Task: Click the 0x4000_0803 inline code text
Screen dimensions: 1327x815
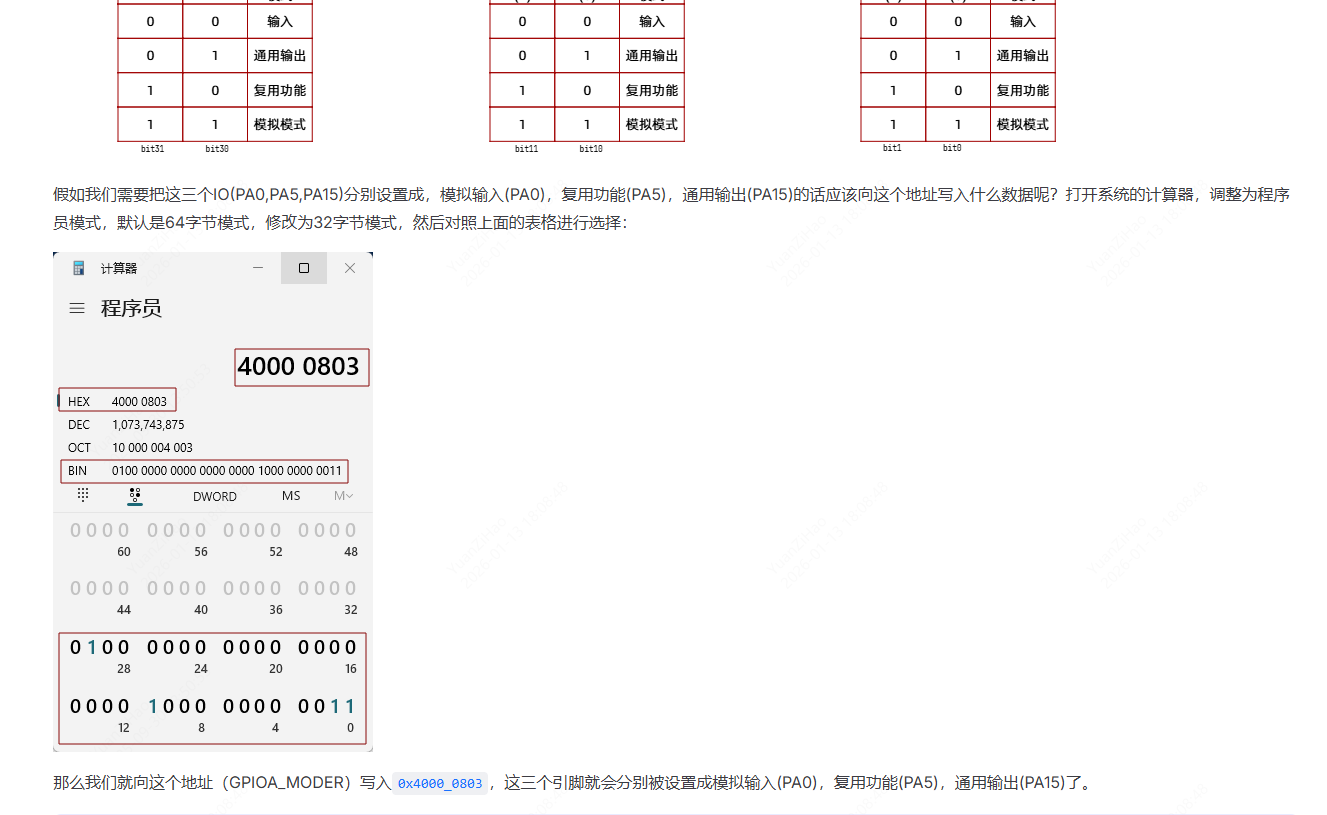Action: tap(440, 783)
